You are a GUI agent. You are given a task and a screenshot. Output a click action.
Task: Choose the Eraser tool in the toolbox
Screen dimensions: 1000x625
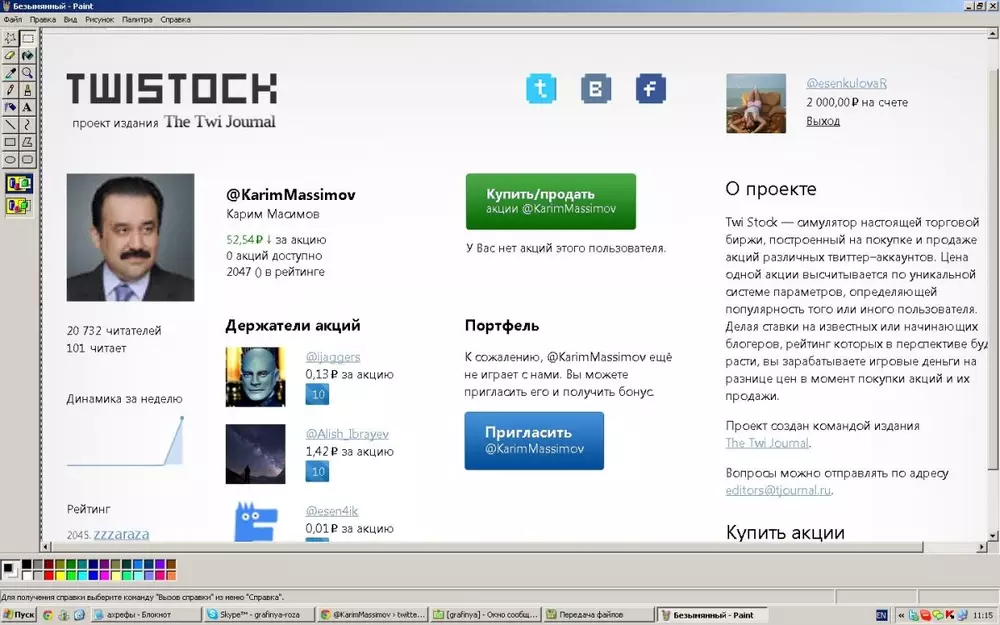click(x=10, y=56)
